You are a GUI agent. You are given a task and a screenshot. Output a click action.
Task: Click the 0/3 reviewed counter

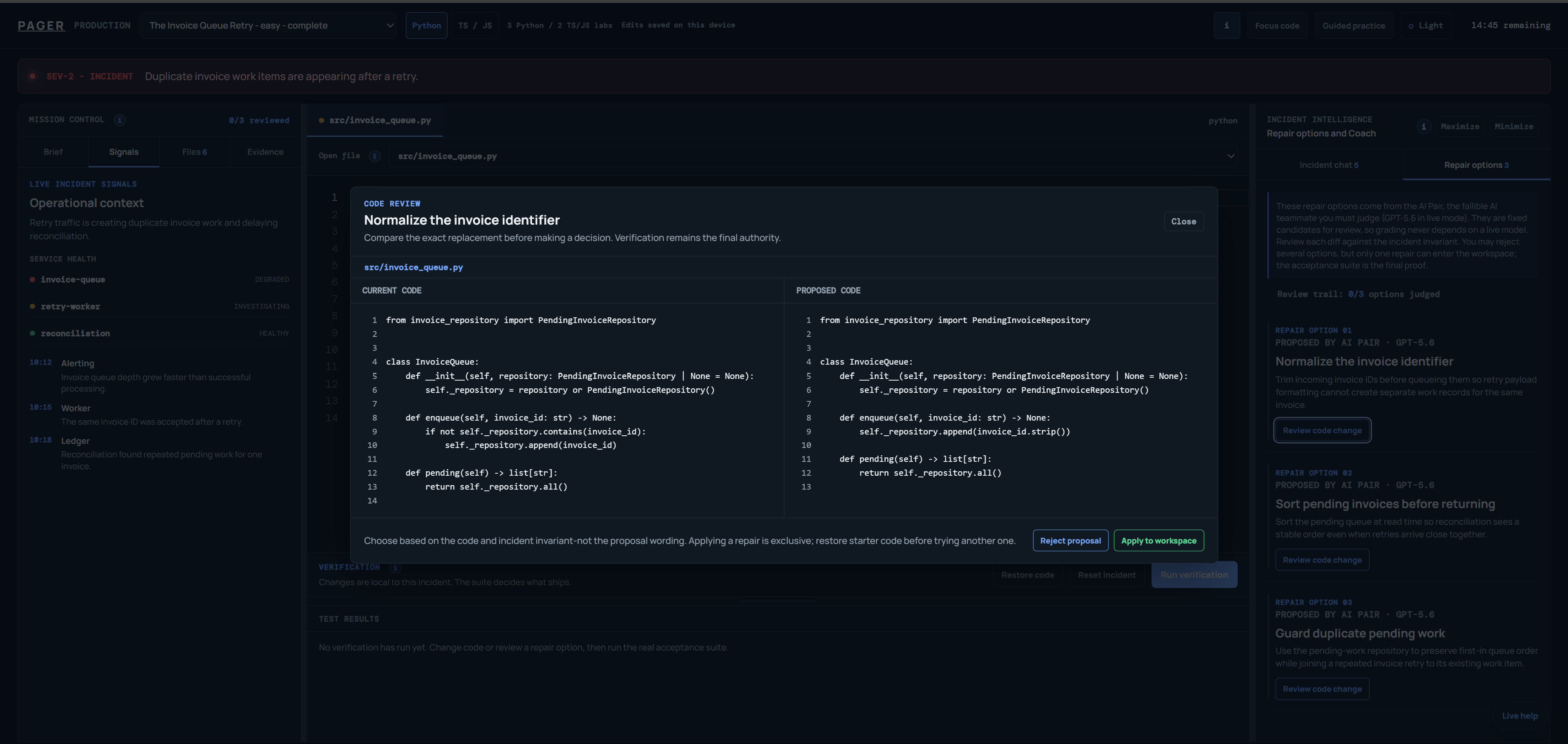point(259,120)
